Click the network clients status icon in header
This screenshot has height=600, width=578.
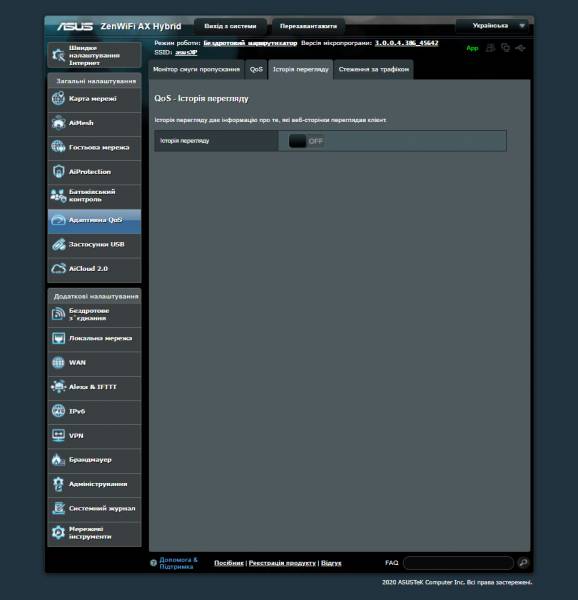tap(505, 48)
